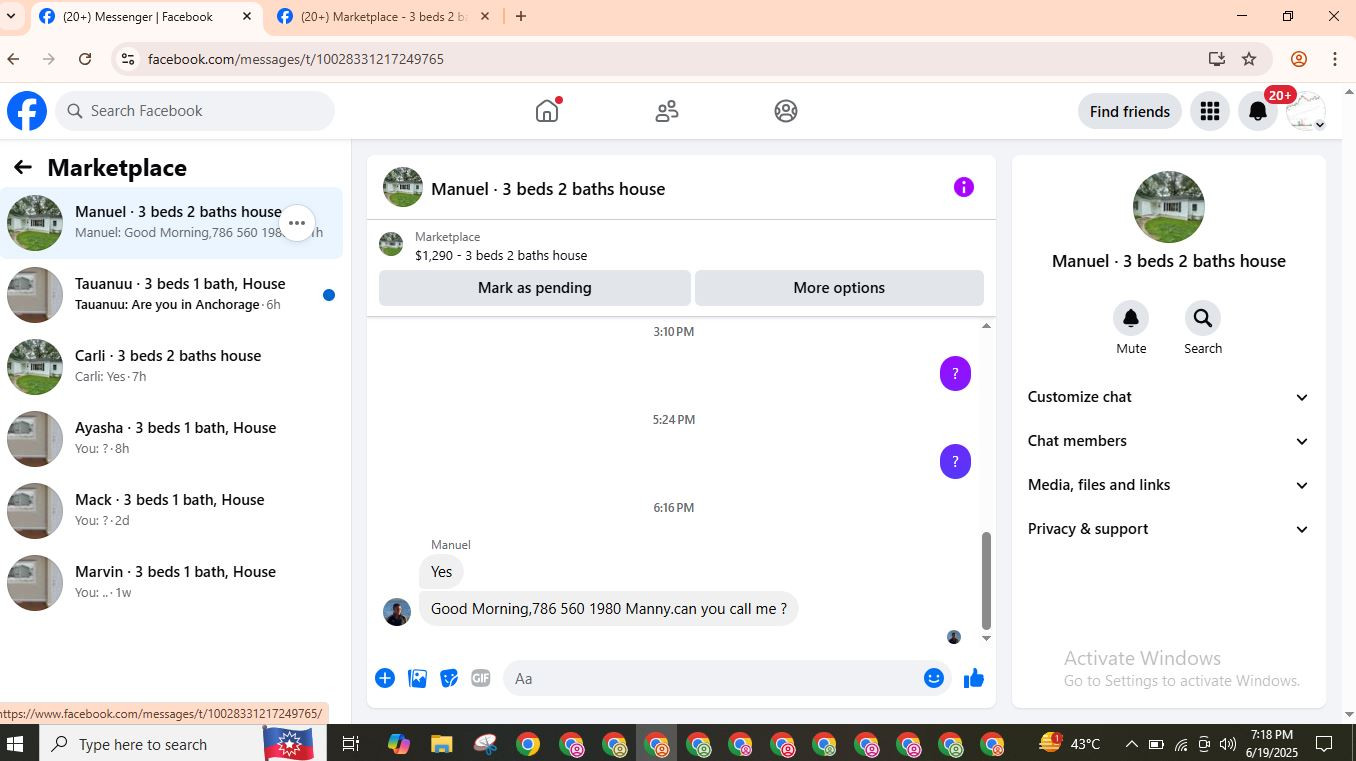Show hidden system tray icons
This screenshot has height=761, width=1356.
tap(1131, 744)
